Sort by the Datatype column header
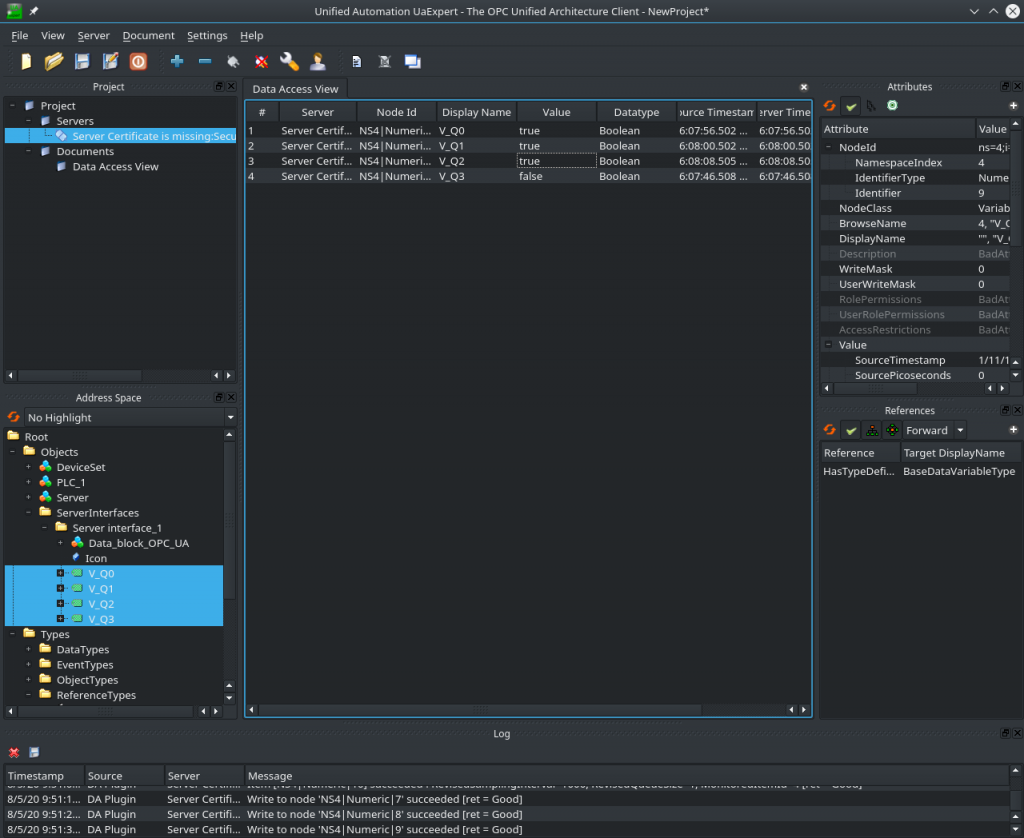Screen dimensions: 1024x838 pos(636,112)
